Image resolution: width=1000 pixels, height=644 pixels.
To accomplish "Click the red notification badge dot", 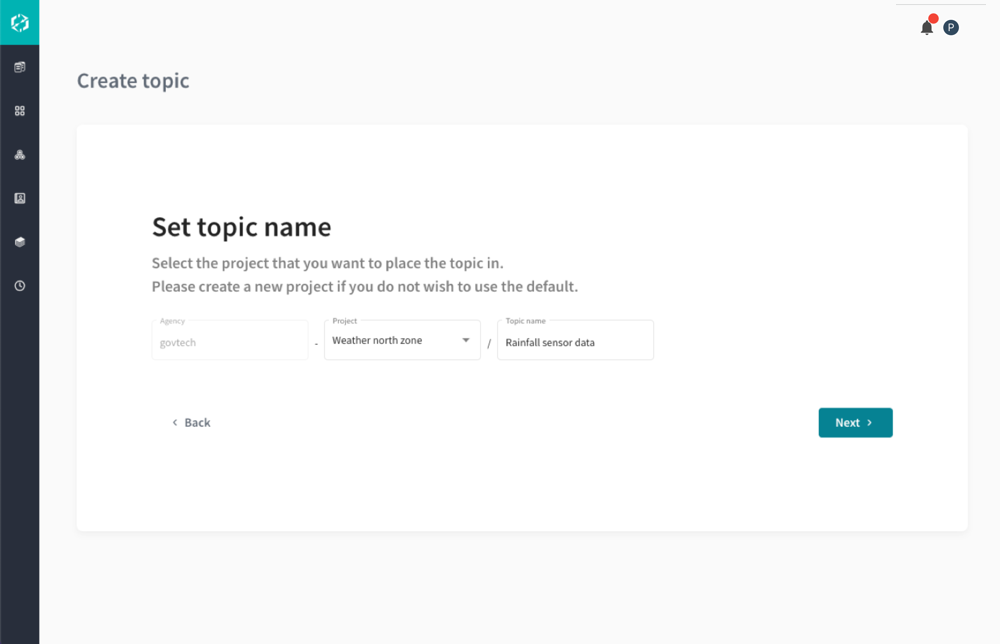I will pos(933,18).
